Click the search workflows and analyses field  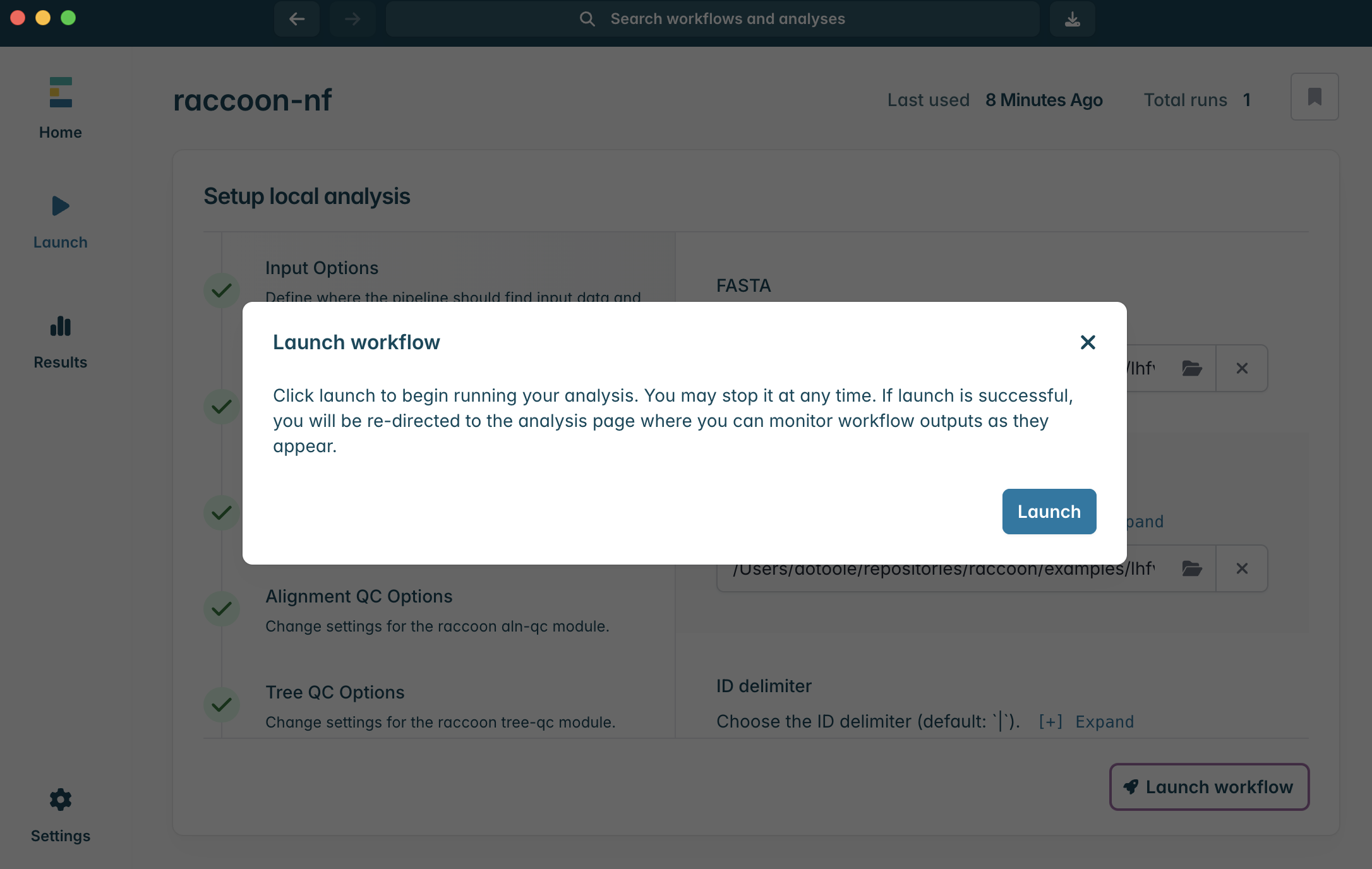(x=713, y=19)
